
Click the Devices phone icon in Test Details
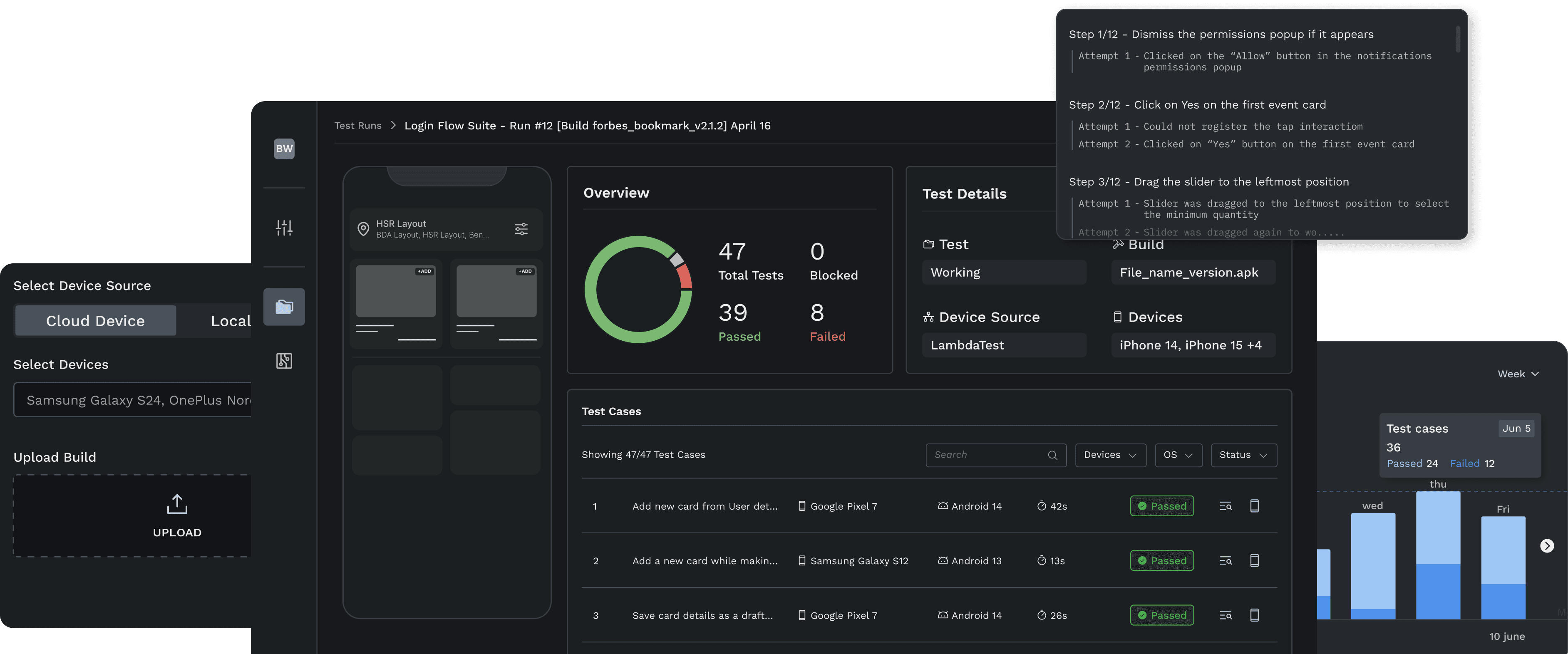(1118, 317)
